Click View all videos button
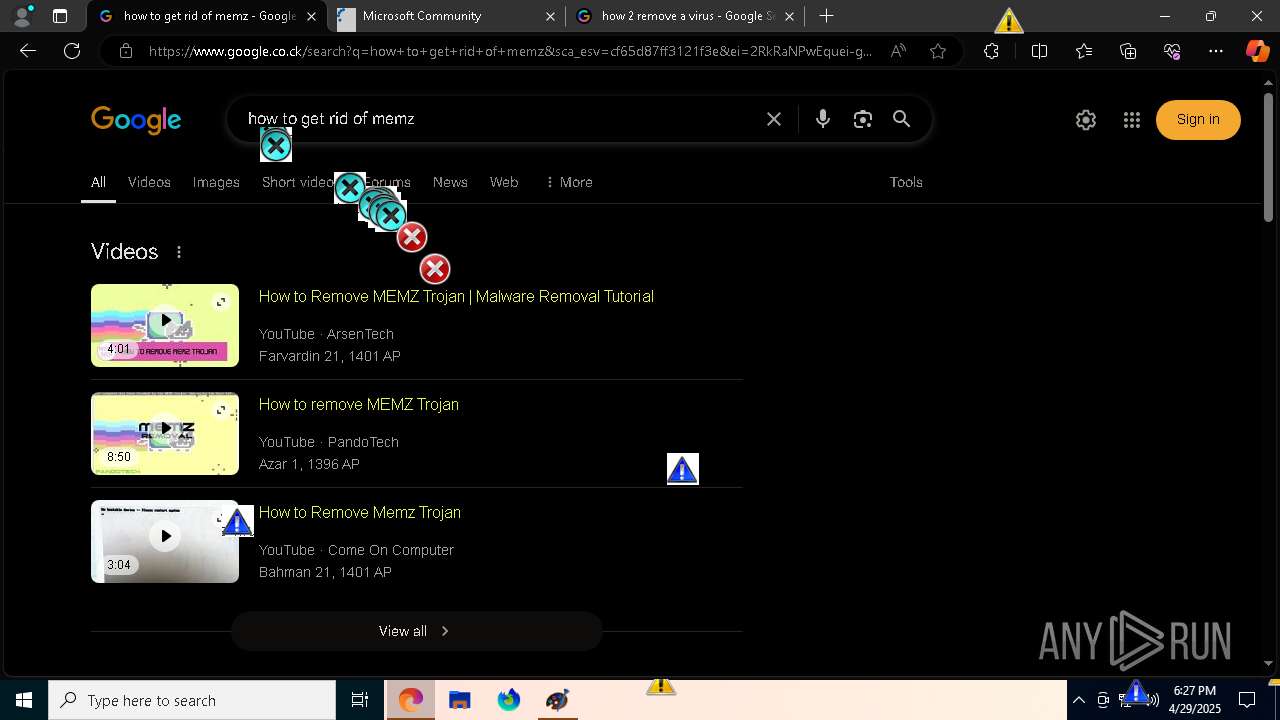The width and height of the screenshot is (1280, 720). click(x=416, y=631)
